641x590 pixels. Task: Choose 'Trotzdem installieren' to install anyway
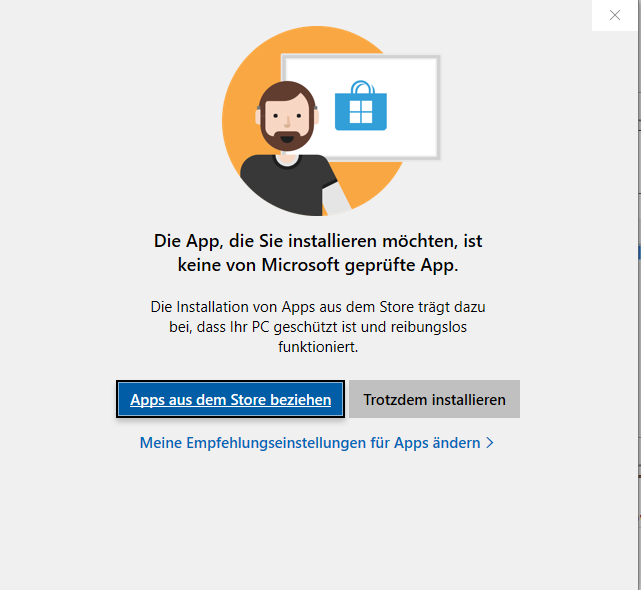(434, 399)
